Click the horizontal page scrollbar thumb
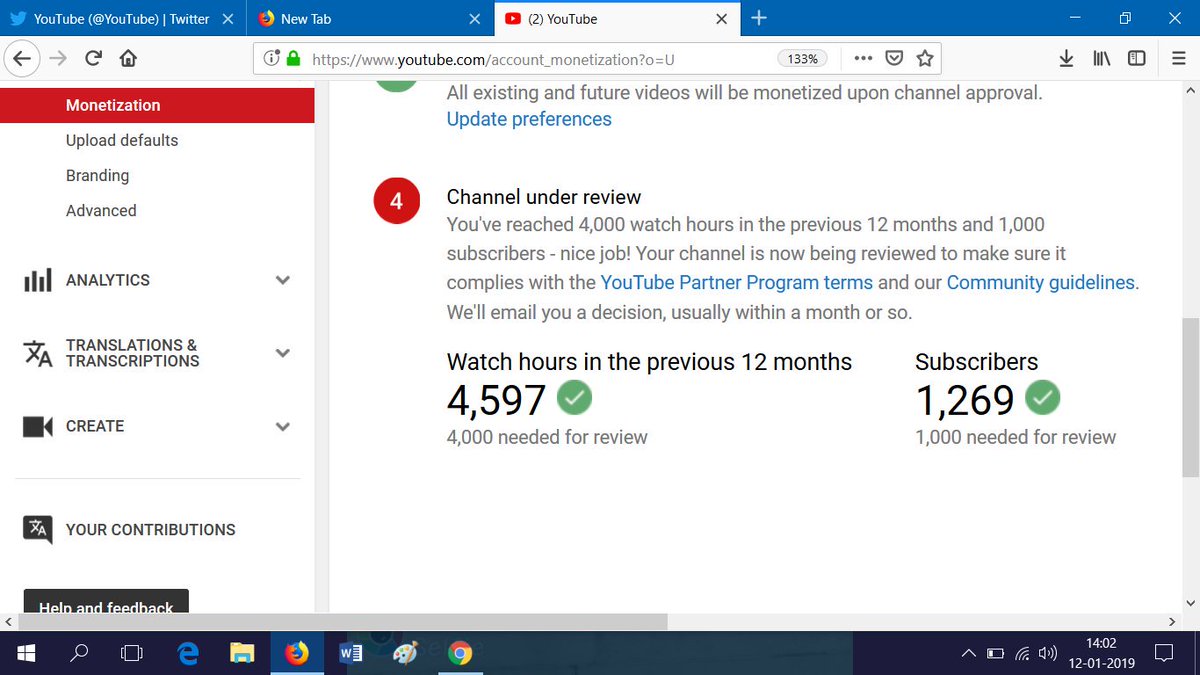The image size is (1200, 675). click(341, 622)
